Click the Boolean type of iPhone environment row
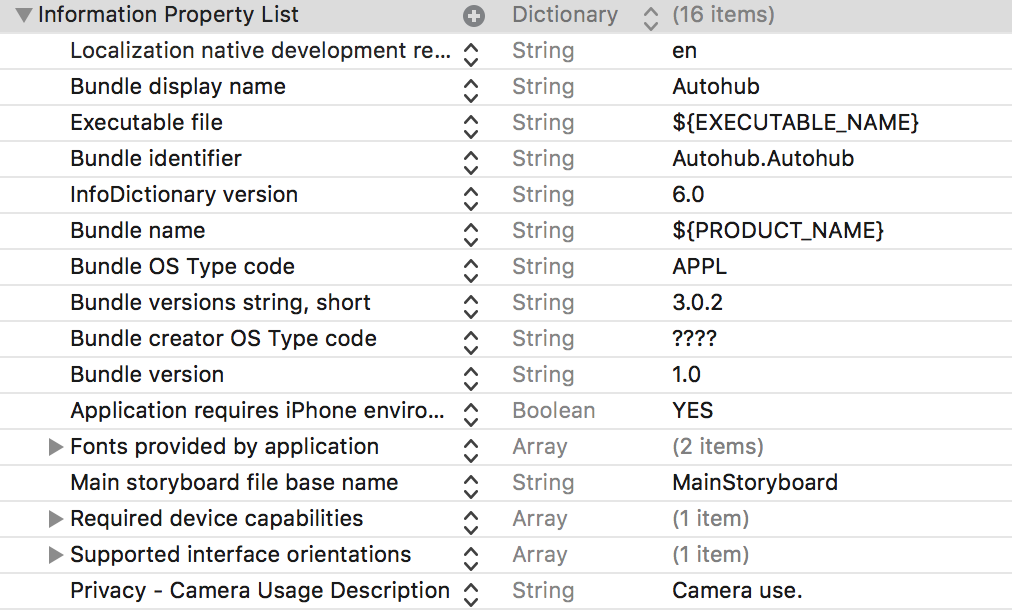The height and width of the screenshot is (612, 1012). point(553,411)
